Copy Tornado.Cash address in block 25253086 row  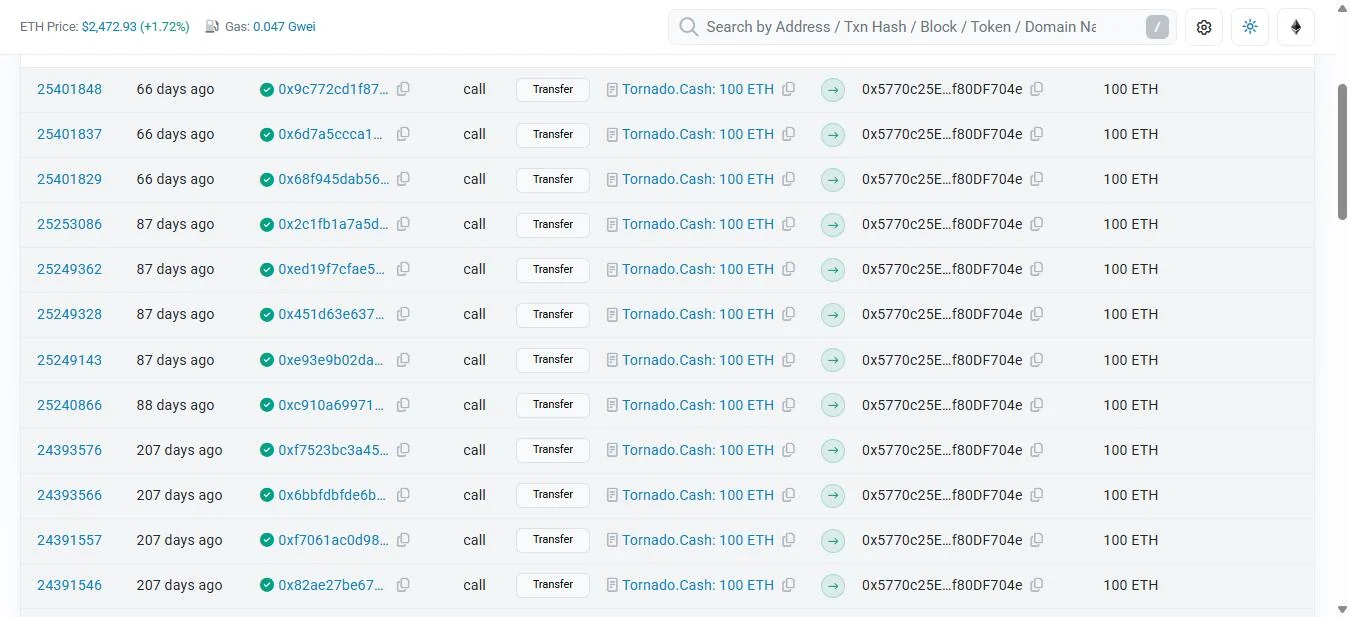(789, 224)
